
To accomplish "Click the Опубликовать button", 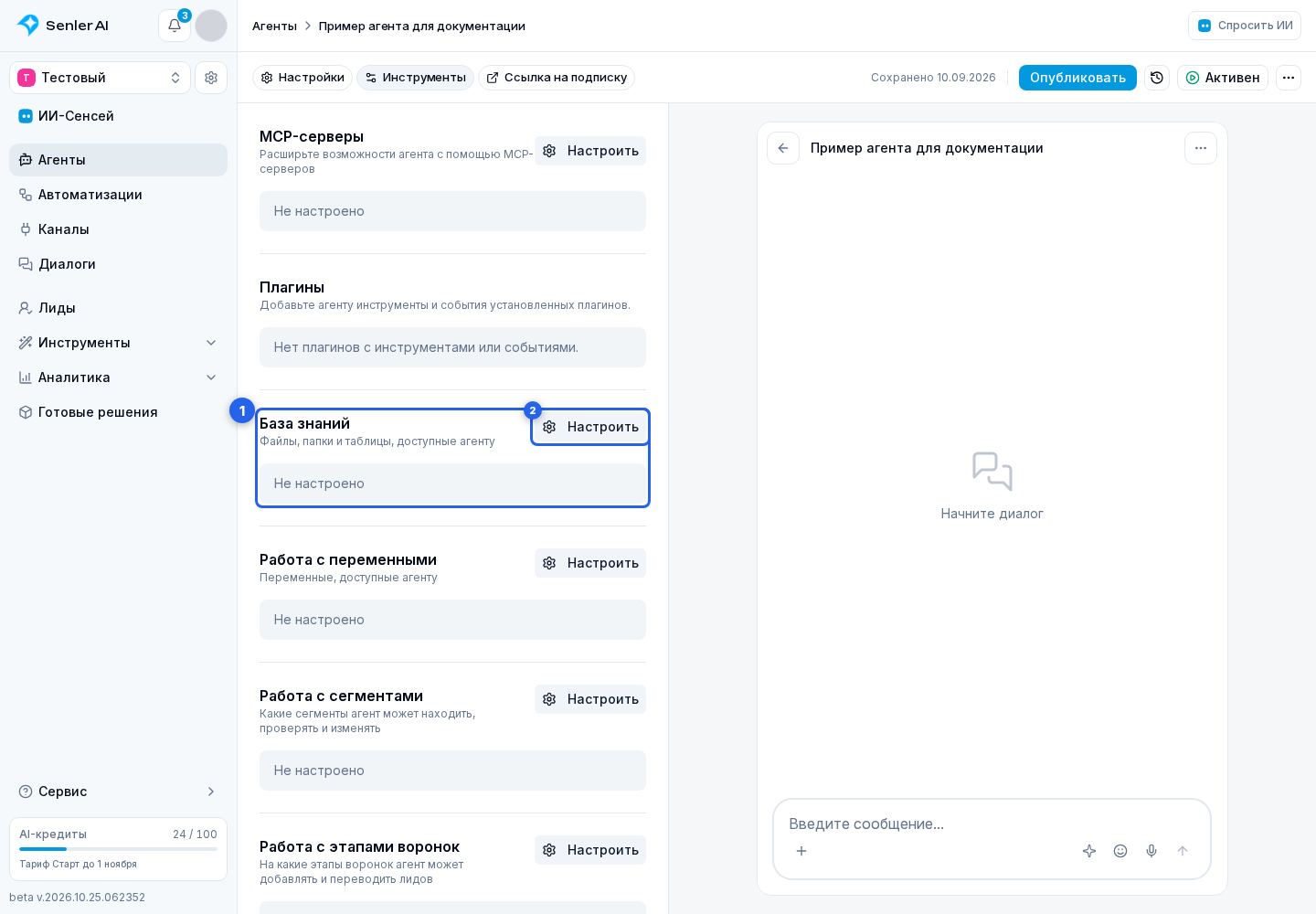I will coord(1077,78).
